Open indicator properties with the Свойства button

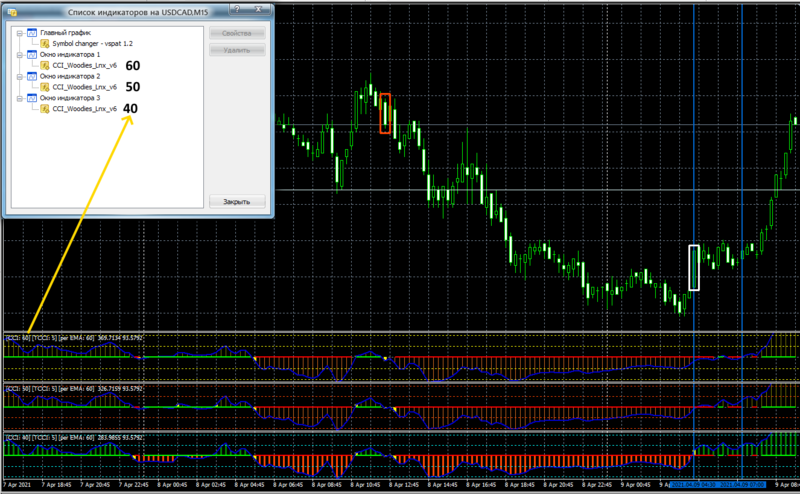pyautogui.click(x=237, y=33)
